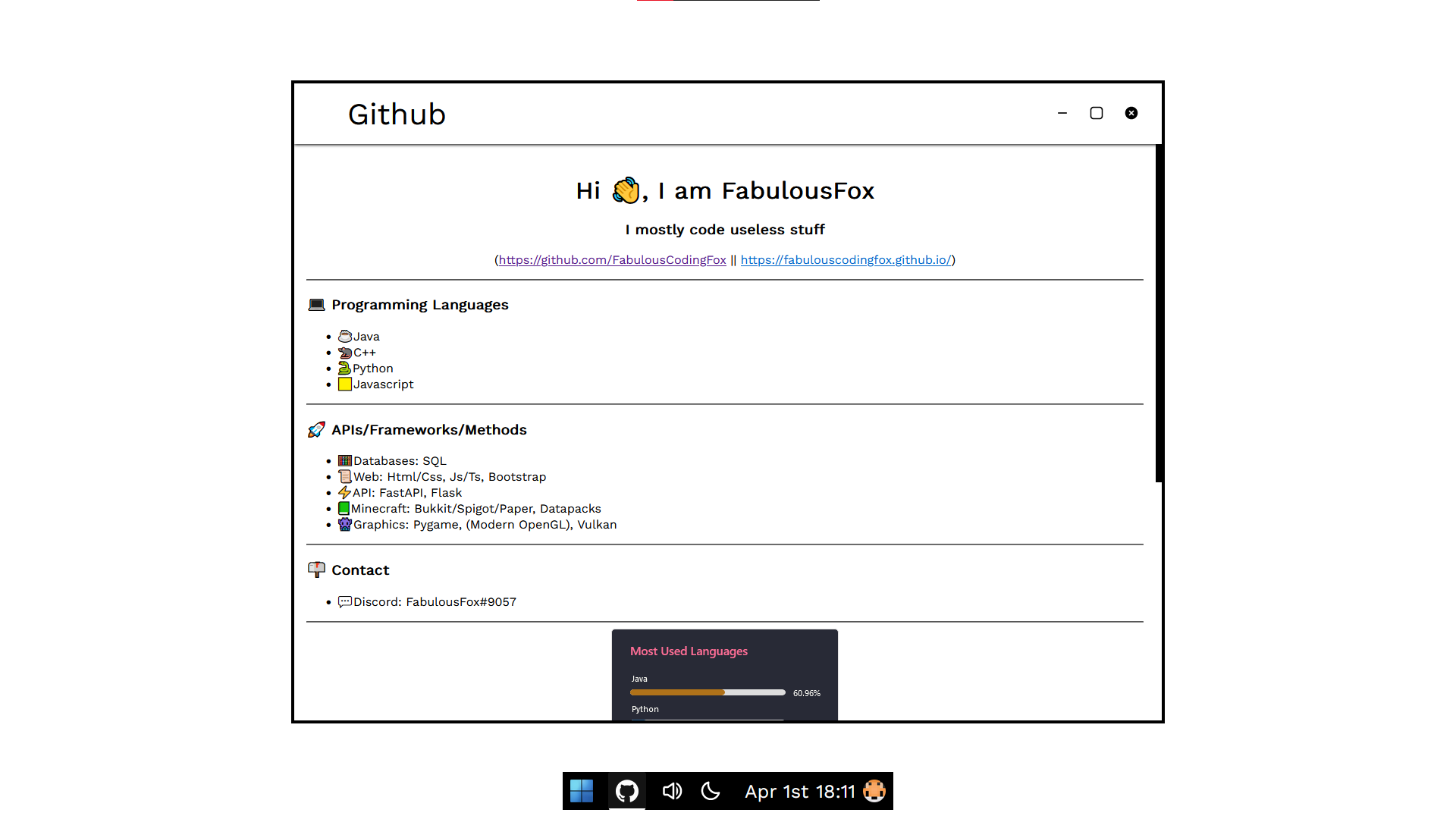Open the fabulouscodingfox.github.io link
This screenshot has width=1456, height=819.
click(x=846, y=259)
